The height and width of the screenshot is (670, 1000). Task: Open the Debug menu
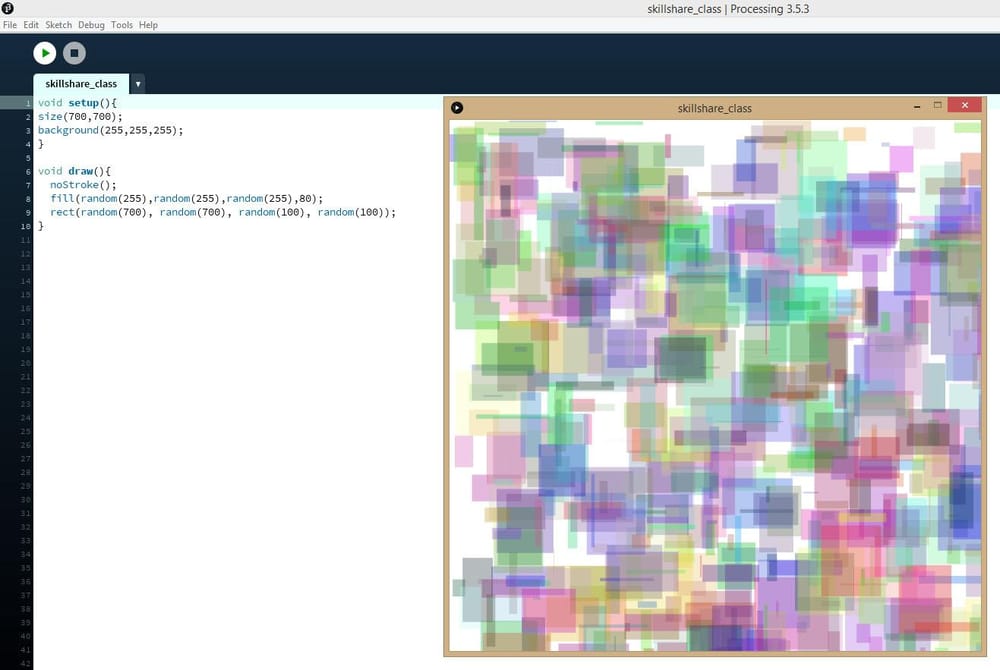point(91,25)
